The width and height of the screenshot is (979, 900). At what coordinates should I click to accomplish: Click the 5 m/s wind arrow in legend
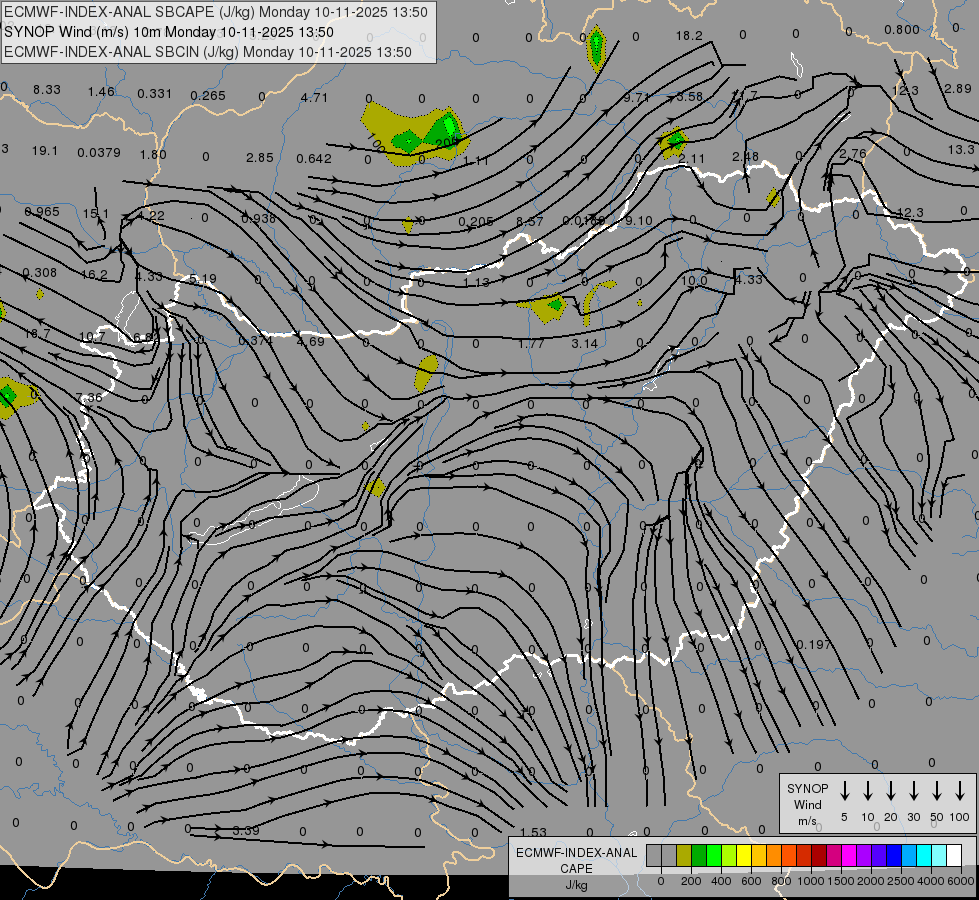coord(844,791)
